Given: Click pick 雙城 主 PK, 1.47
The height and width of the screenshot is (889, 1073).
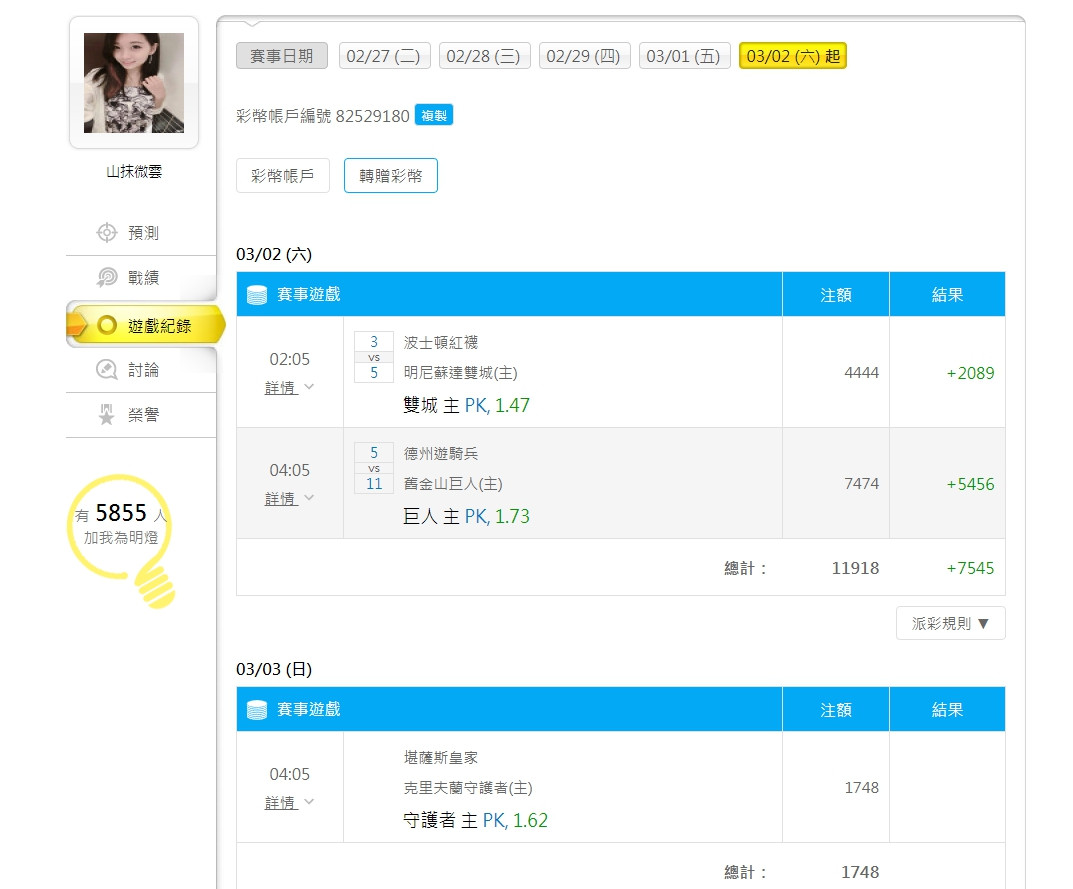Looking at the screenshot, I should 466,405.
